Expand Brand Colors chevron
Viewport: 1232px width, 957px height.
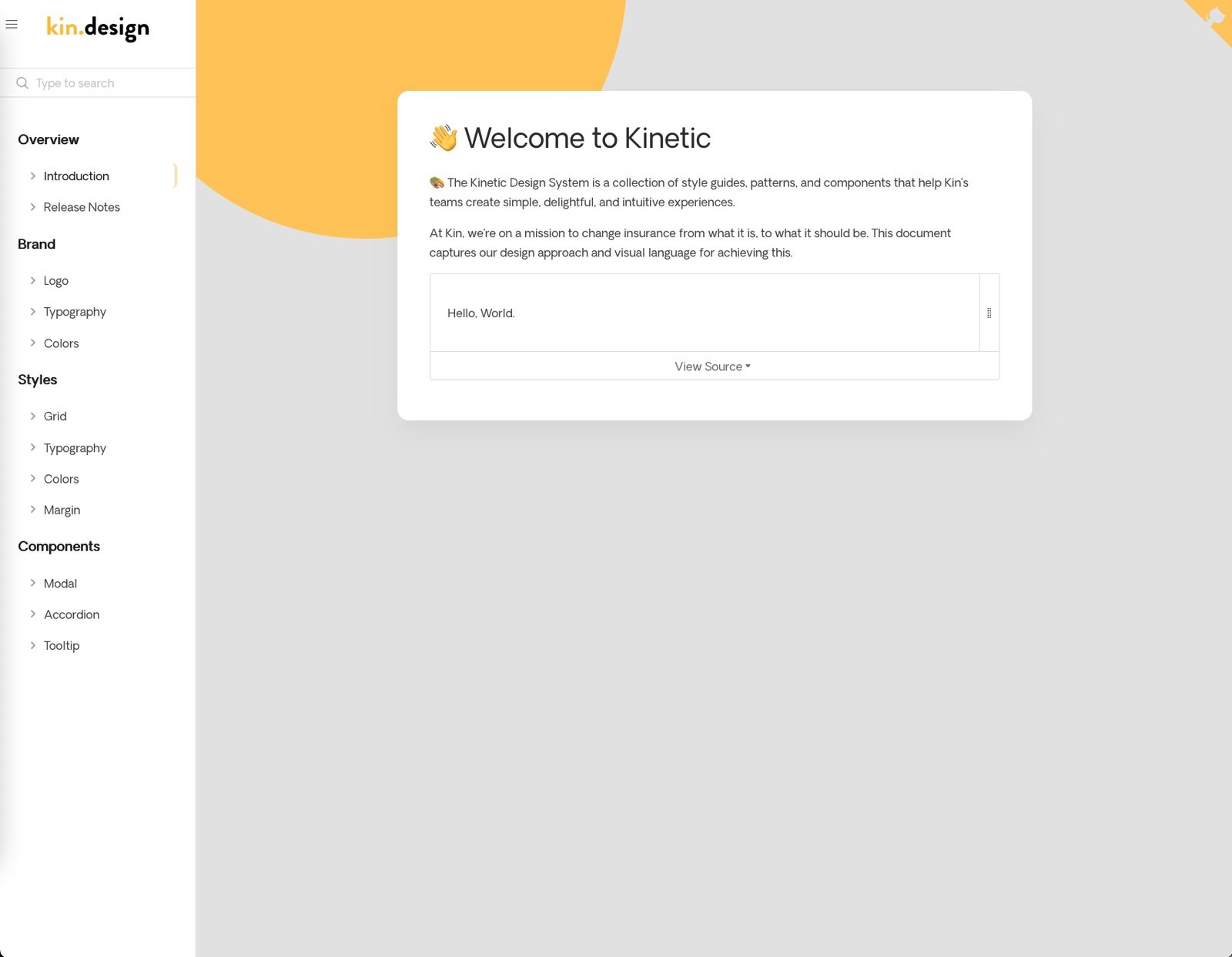33,343
